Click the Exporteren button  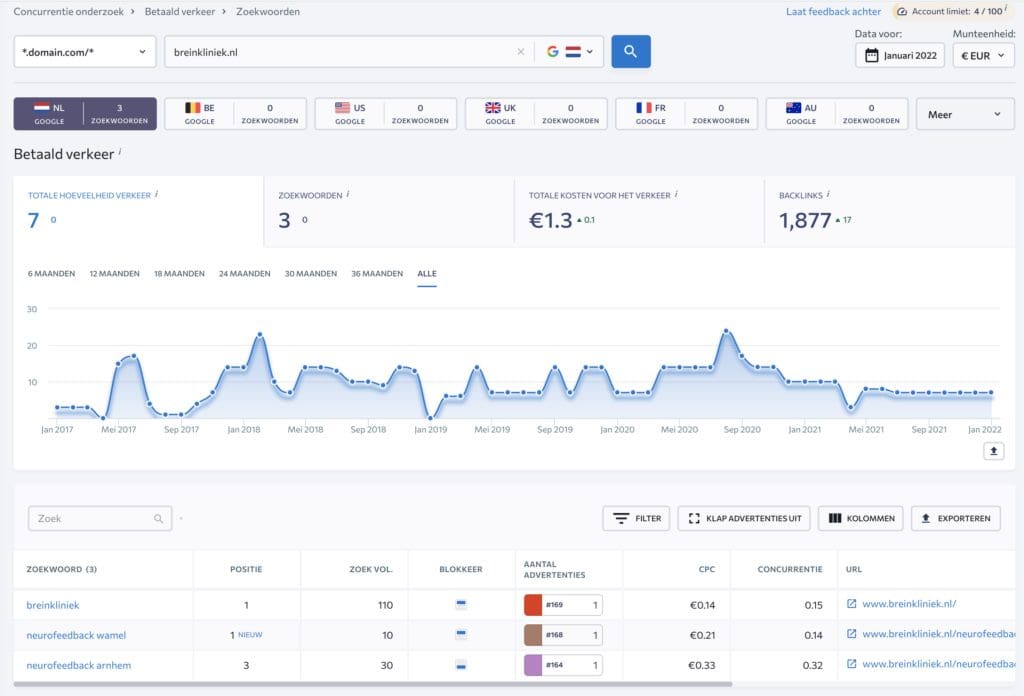(955, 518)
